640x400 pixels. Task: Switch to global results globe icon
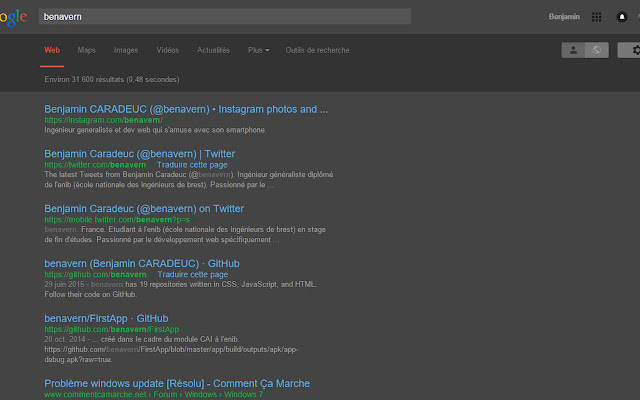(597, 50)
